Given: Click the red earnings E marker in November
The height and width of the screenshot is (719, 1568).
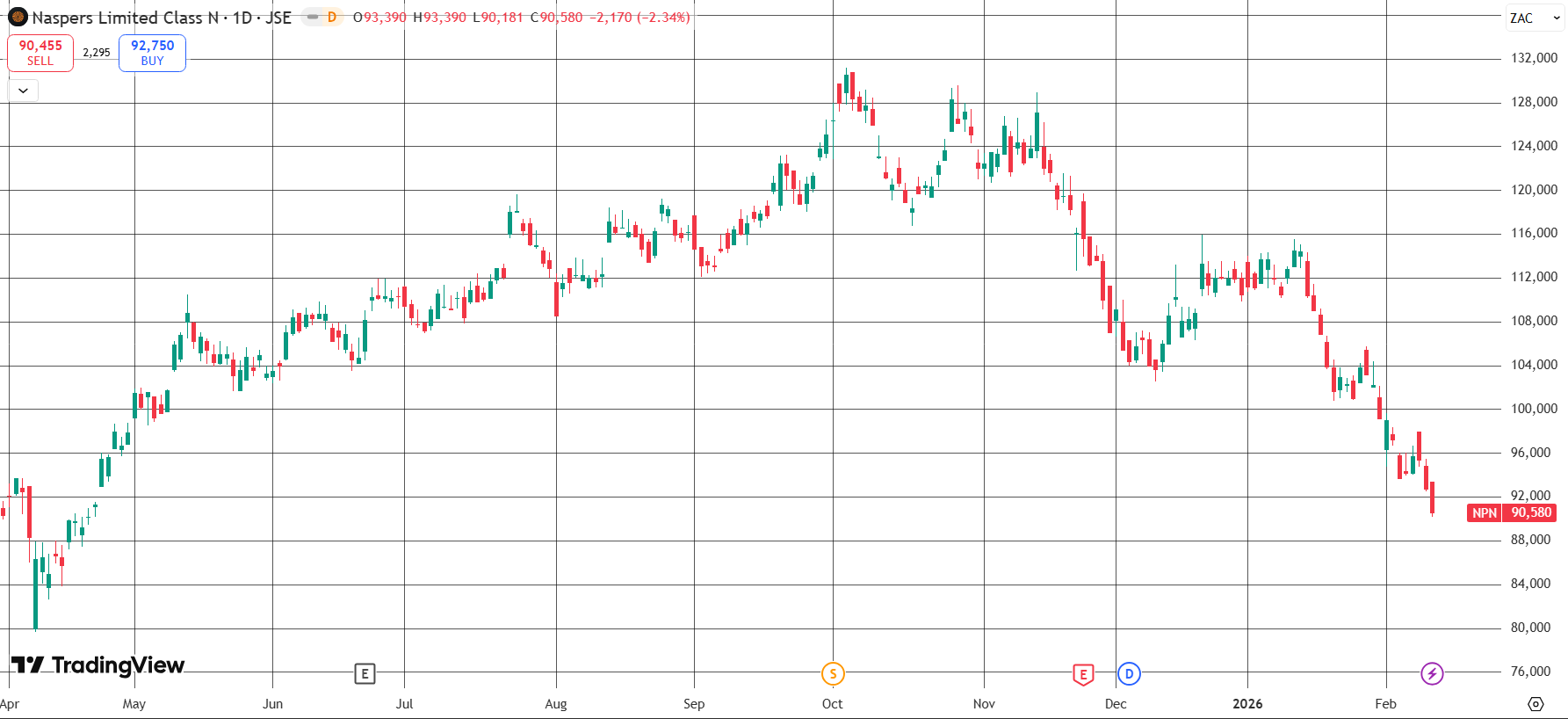Looking at the screenshot, I should pos(1083,674).
